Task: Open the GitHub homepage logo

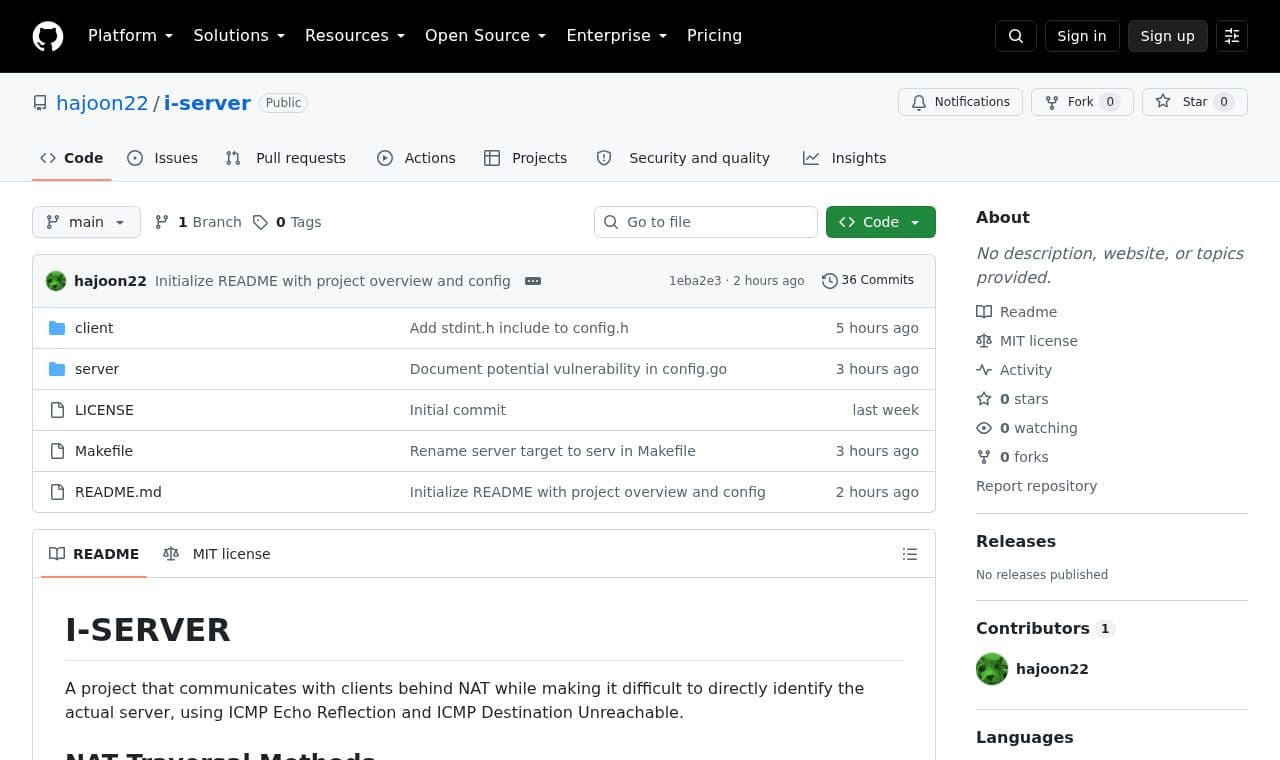Action: (x=48, y=36)
